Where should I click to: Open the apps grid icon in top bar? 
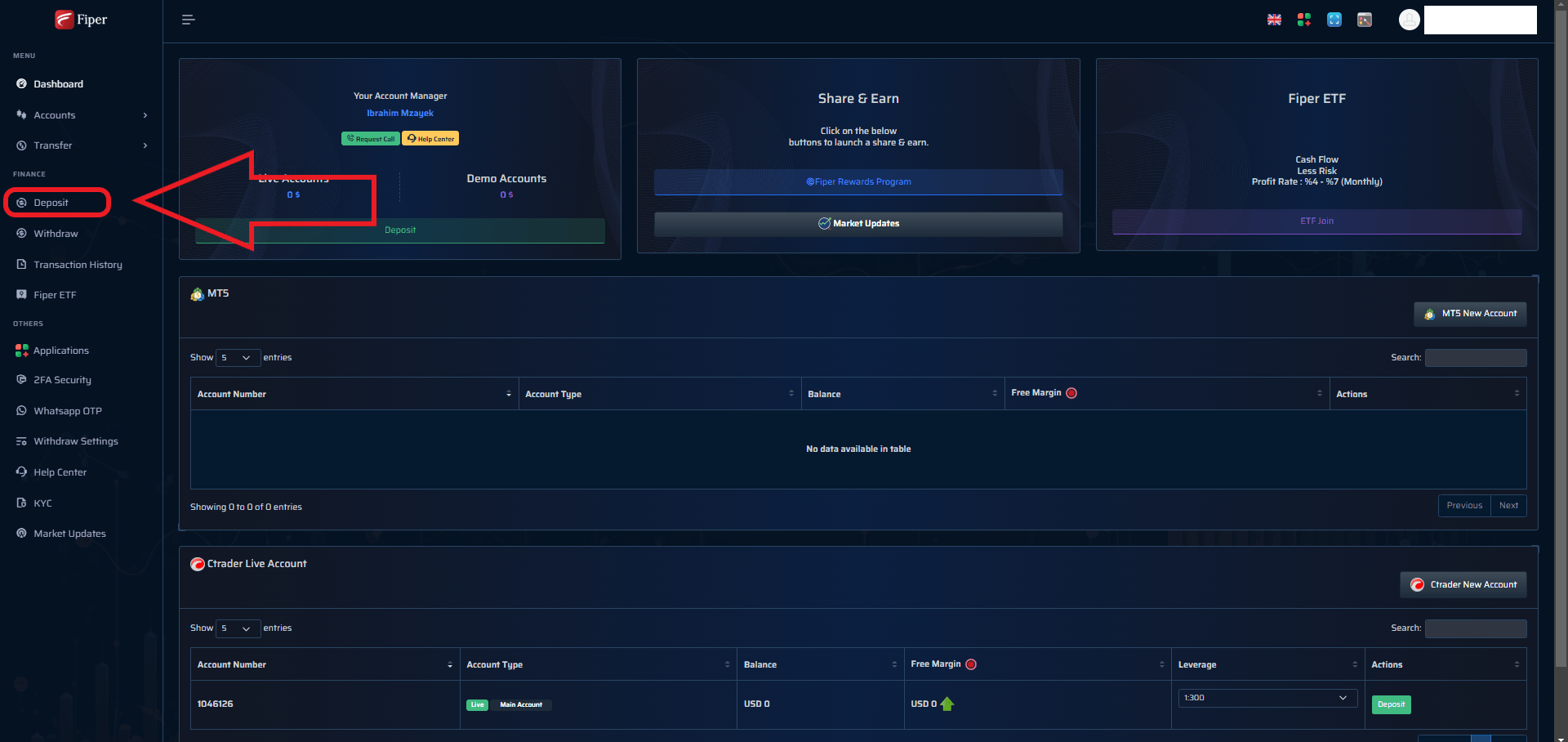[1304, 20]
